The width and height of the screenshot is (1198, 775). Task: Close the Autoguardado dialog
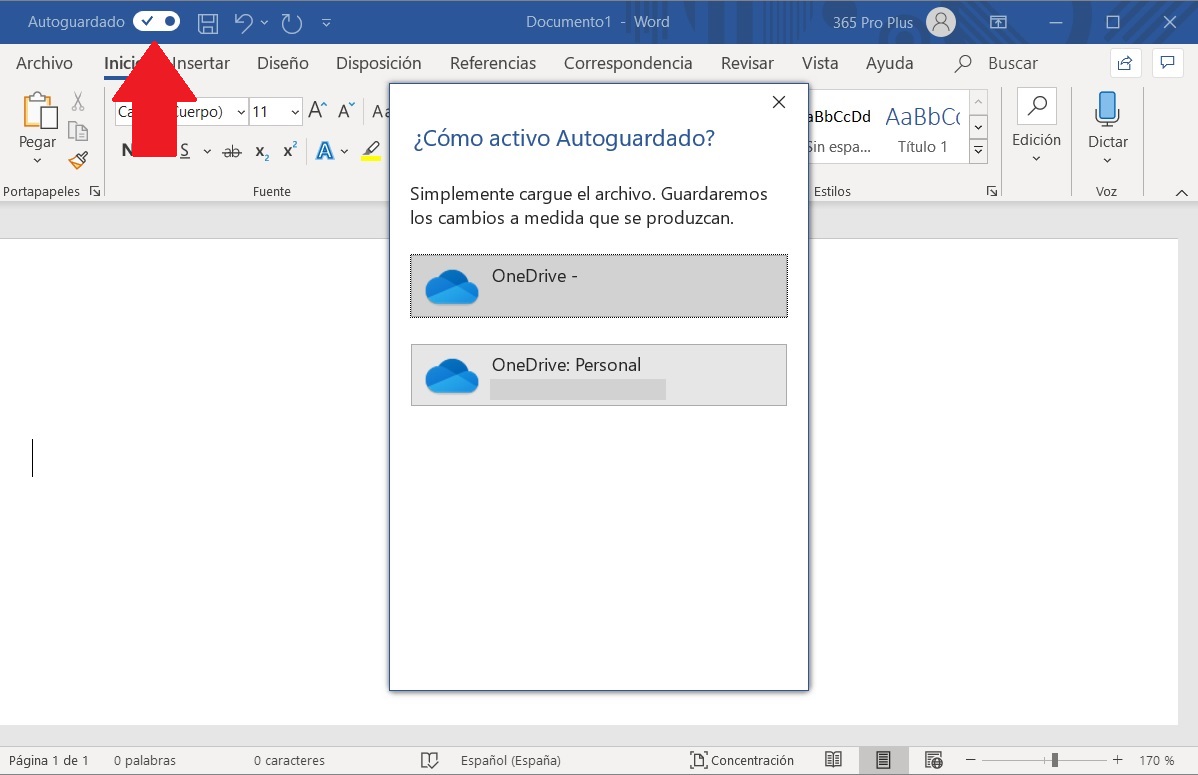pyautogui.click(x=779, y=102)
